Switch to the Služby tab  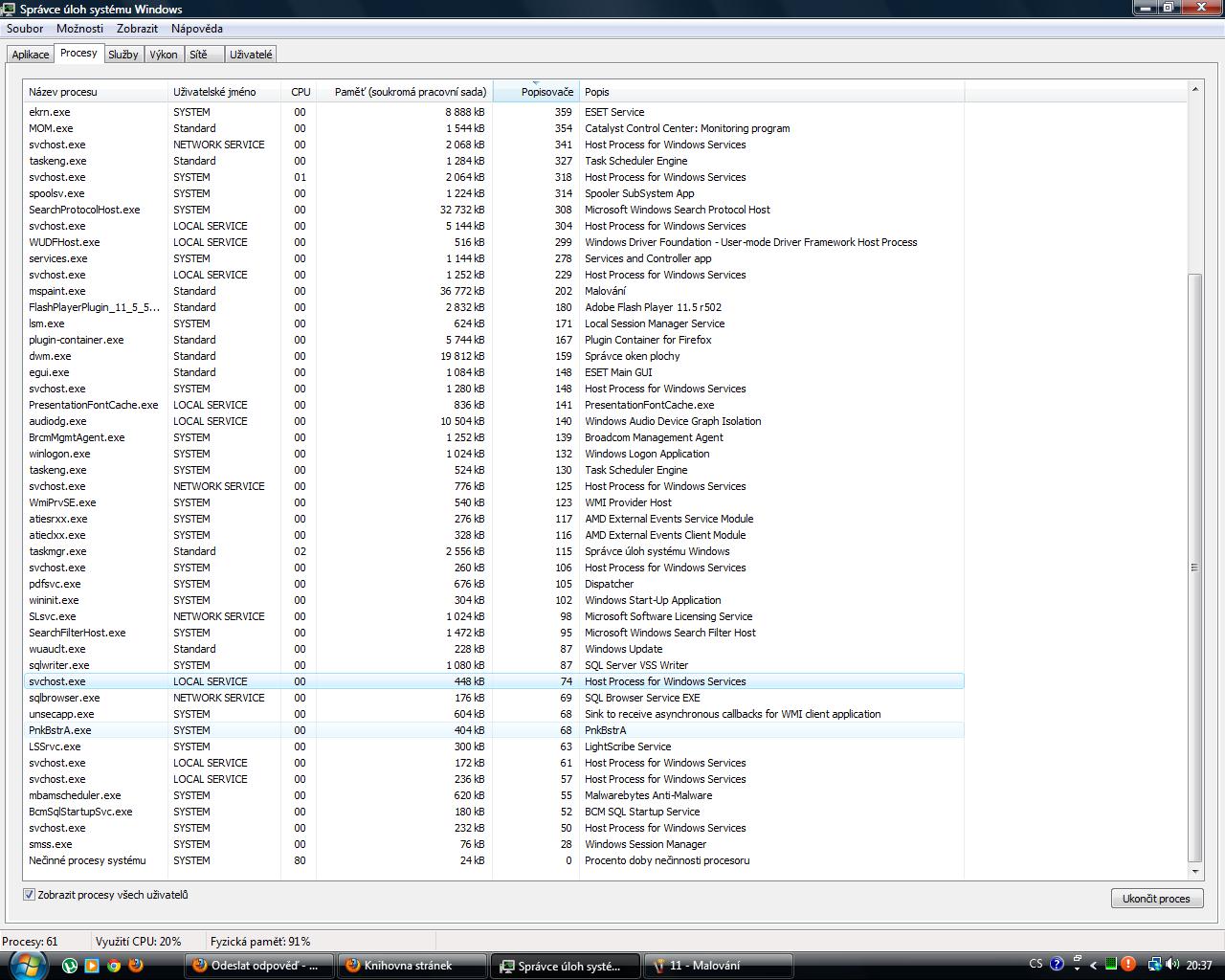[x=122, y=55]
